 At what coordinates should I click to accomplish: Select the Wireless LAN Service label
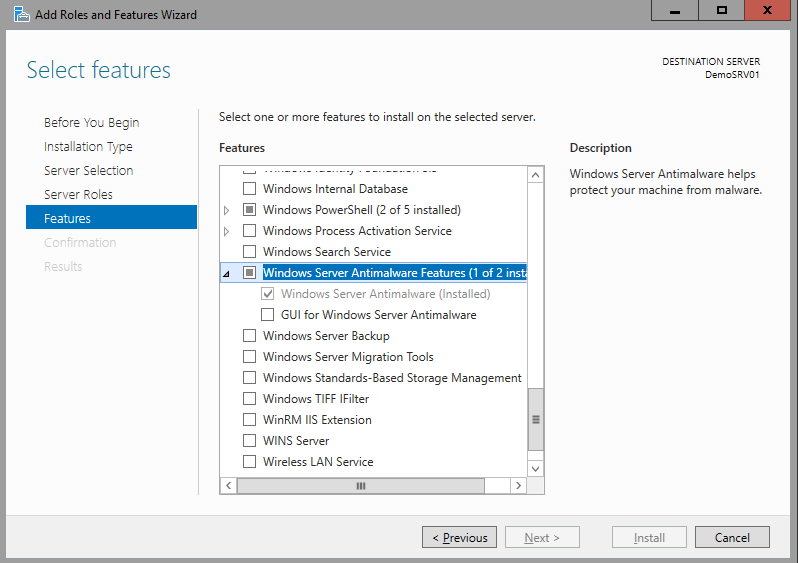[318, 461]
